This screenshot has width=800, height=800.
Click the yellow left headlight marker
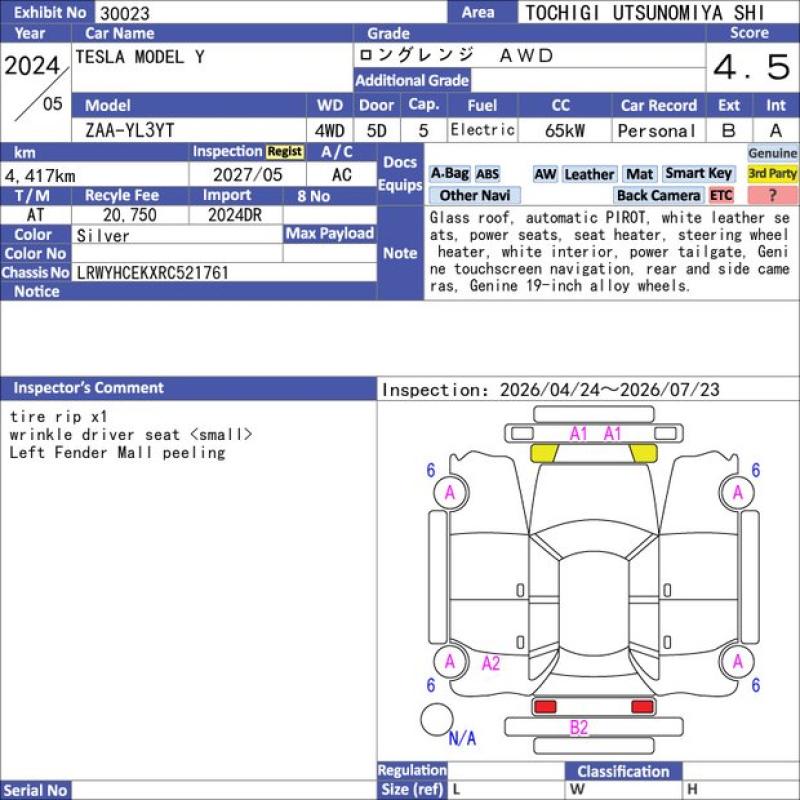coord(544,453)
